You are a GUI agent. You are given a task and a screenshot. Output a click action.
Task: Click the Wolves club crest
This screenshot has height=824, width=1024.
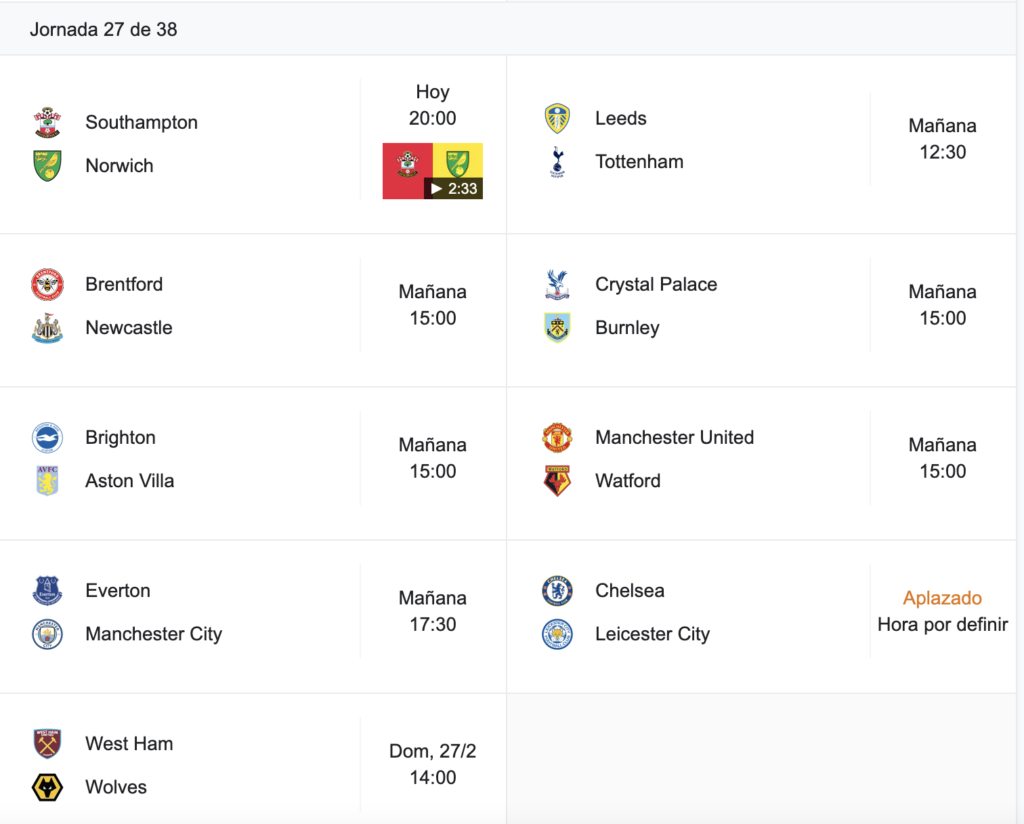[48, 787]
